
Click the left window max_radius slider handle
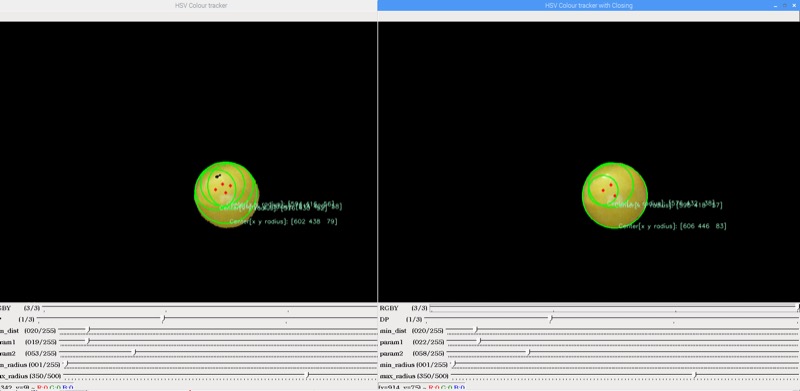[x=307, y=376]
